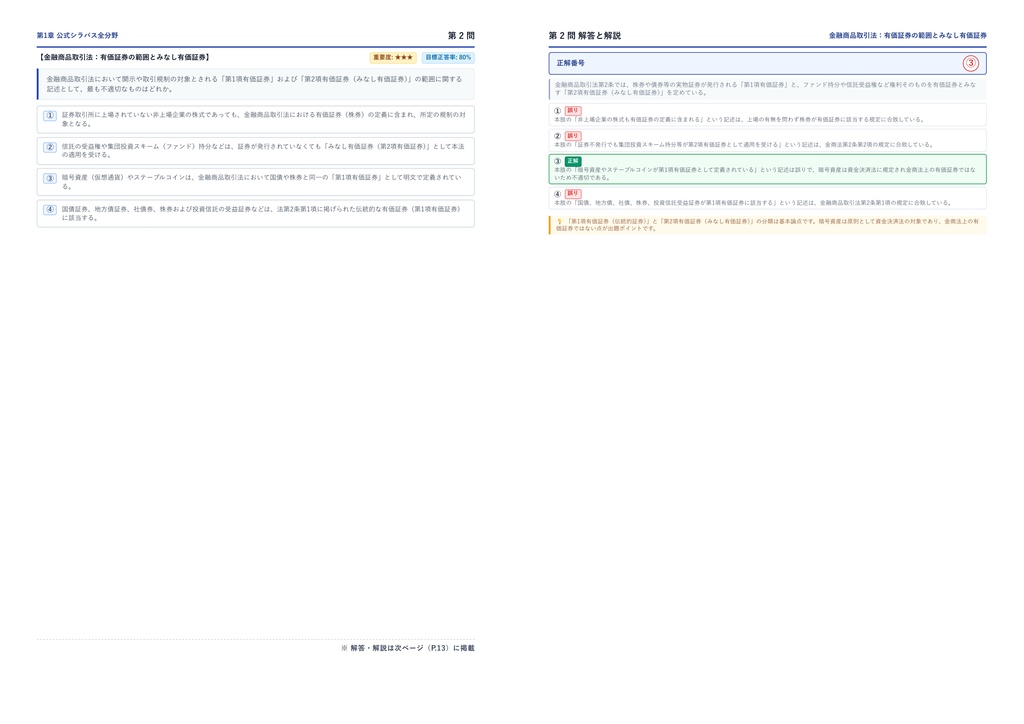Click the lightbulb icon in the yellow tip box

(x=560, y=221)
